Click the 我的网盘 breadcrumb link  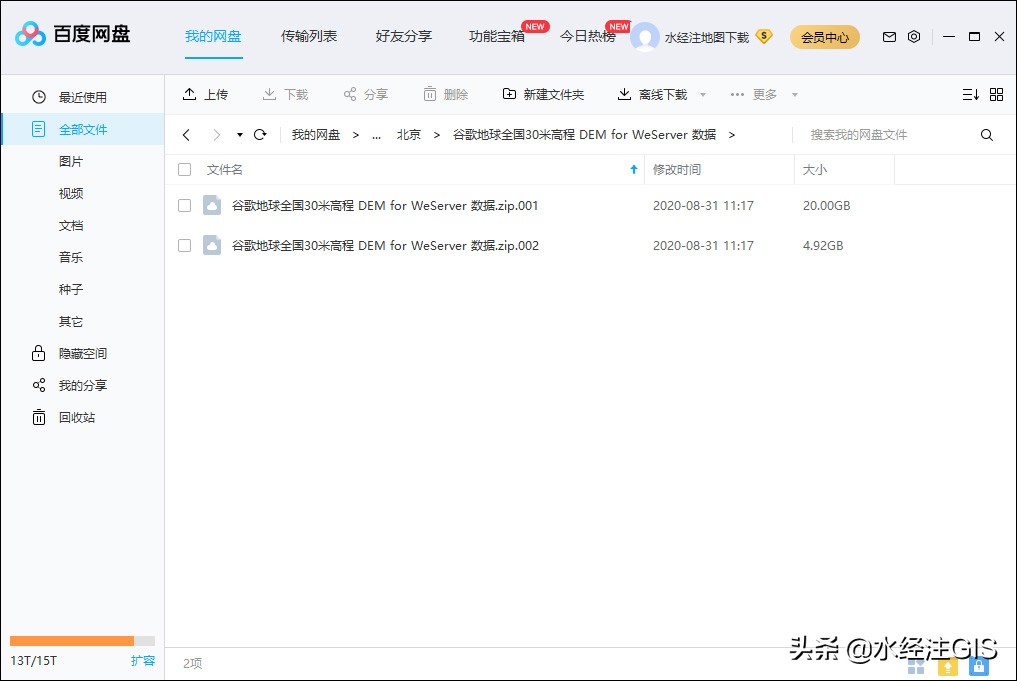pos(316,135)
